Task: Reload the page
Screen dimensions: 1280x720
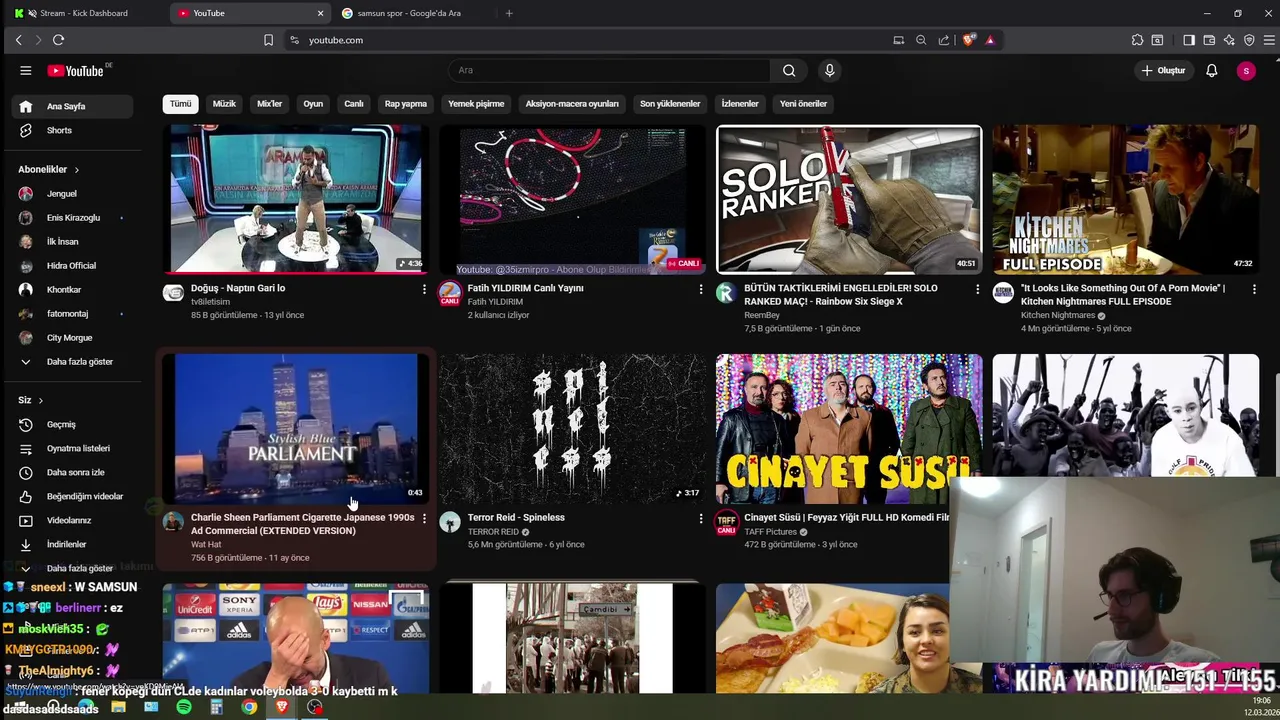Action: (58, 40)
